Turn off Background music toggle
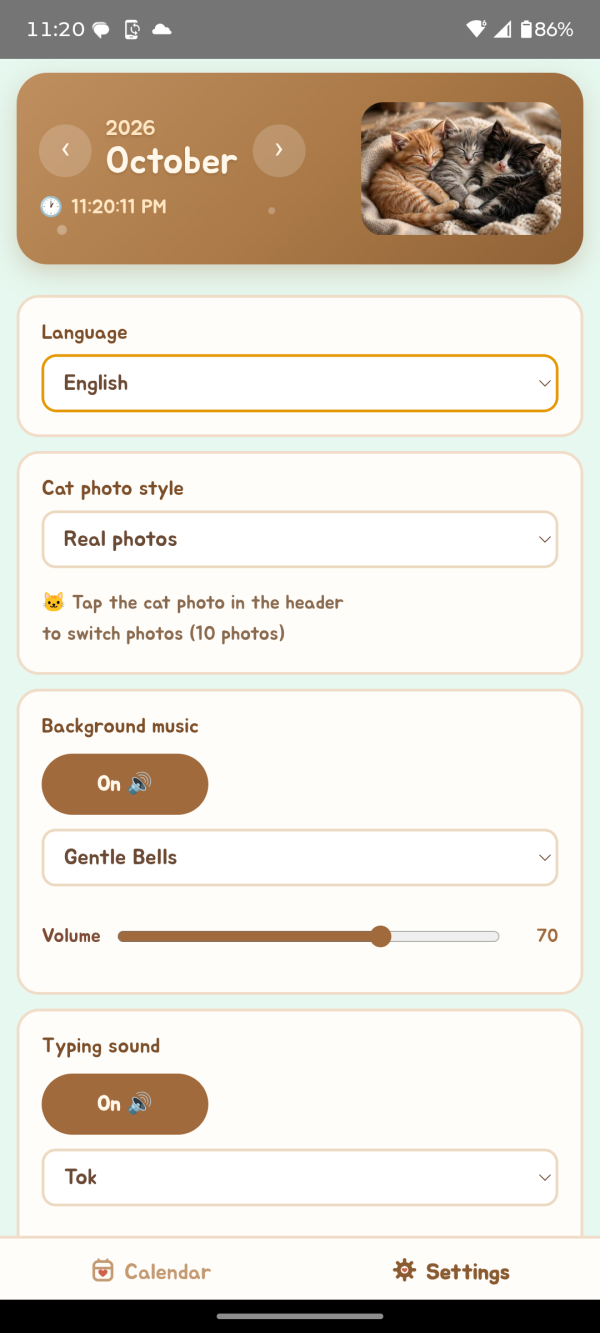 coord(125,784)
